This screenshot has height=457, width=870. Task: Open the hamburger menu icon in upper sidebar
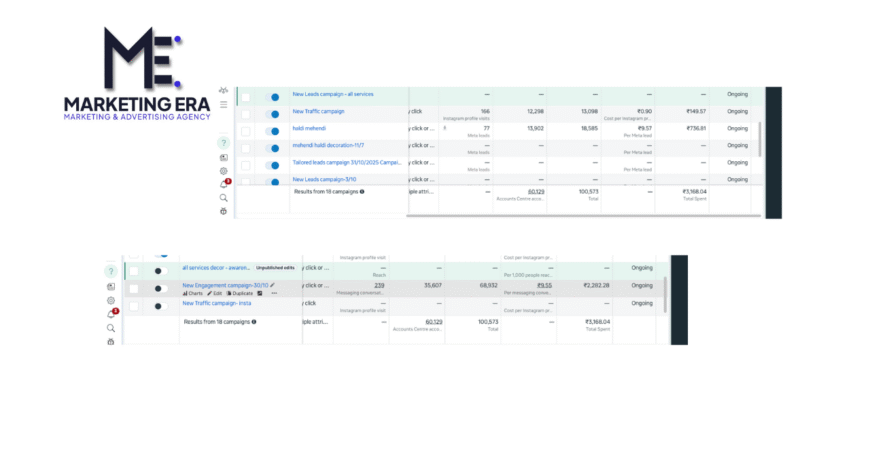point(223,104)
